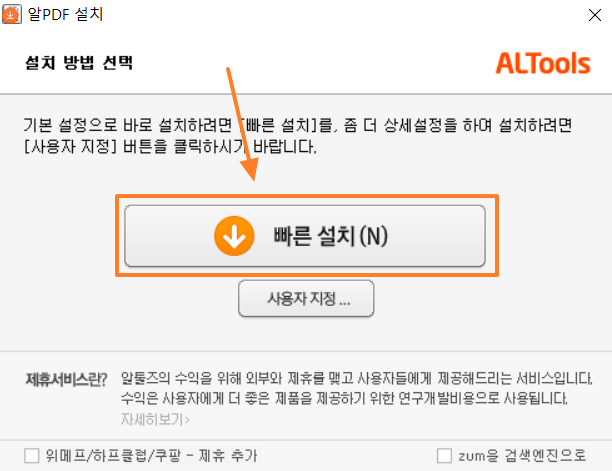Viewport: 612px width, 471px height.
Task: Click the instruction text mentioning [사용자 지정]
Action: (170, 147)
